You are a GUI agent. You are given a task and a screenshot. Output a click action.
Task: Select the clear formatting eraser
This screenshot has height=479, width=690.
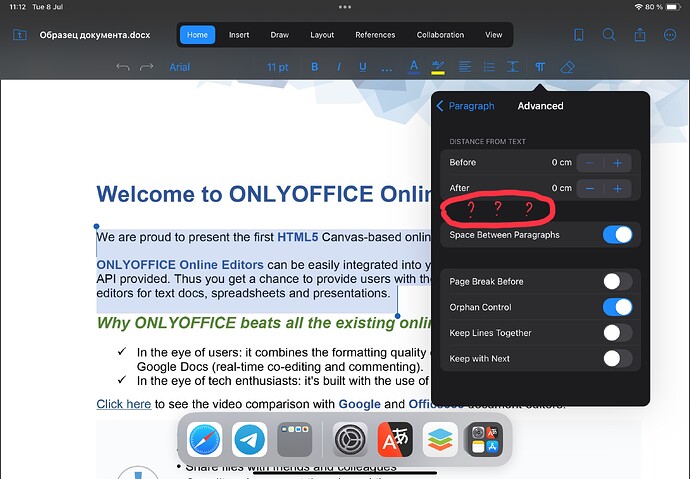567,67
